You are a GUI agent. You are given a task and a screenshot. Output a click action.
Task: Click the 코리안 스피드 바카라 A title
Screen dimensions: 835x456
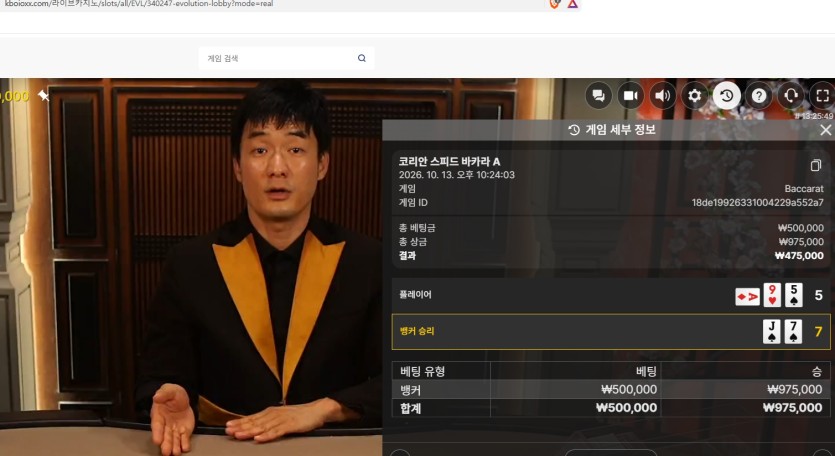[x=449, y=161]
